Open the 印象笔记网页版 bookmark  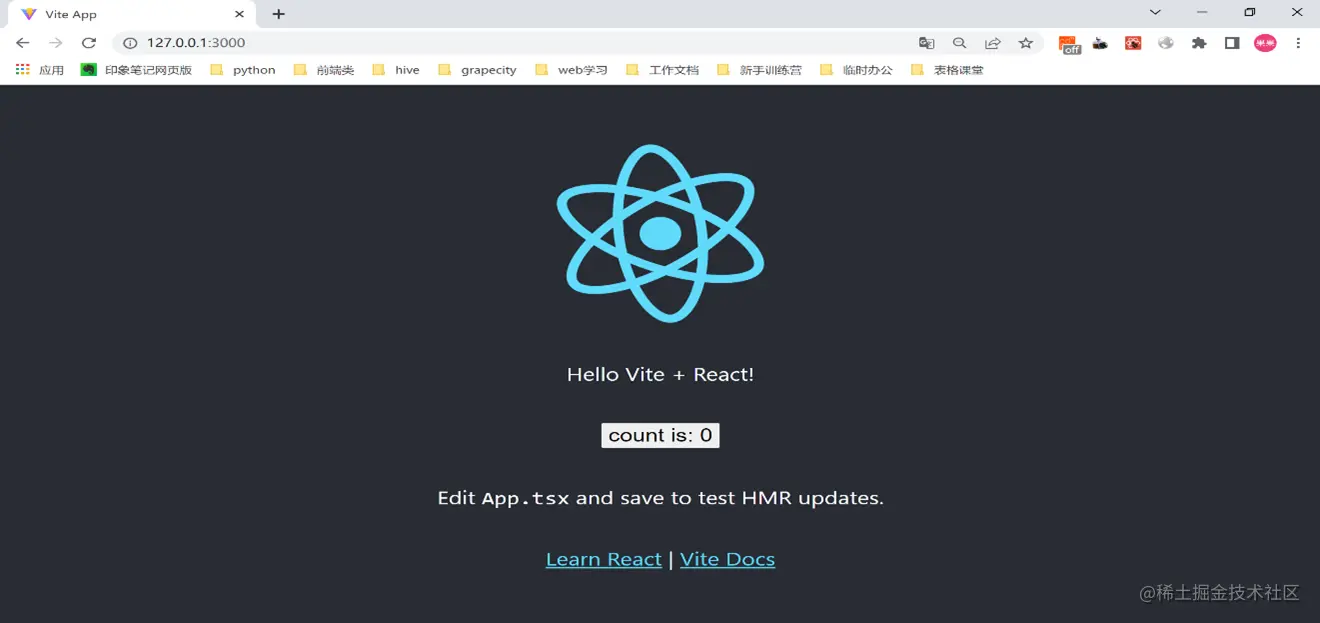tap(137, 70)
